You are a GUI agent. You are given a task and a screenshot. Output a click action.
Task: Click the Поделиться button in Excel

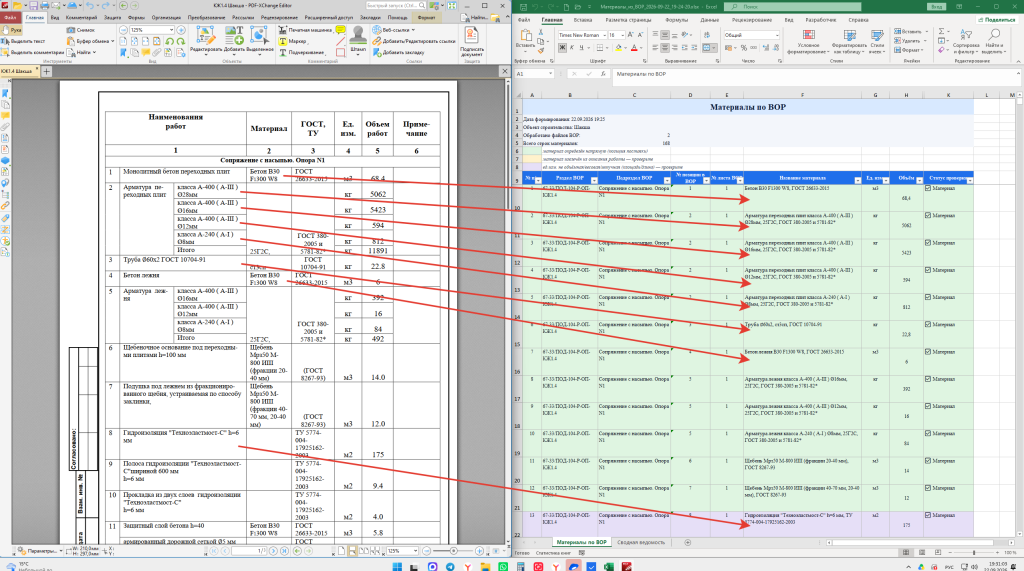coord(998,20)
